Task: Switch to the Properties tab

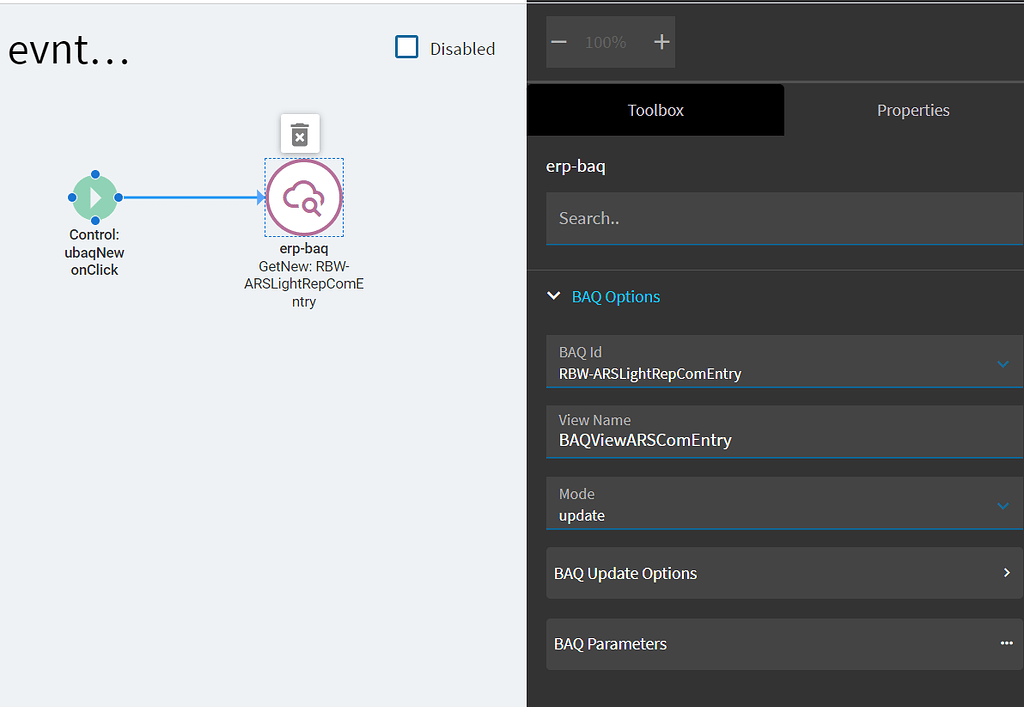Action: (x=912, y=110)
